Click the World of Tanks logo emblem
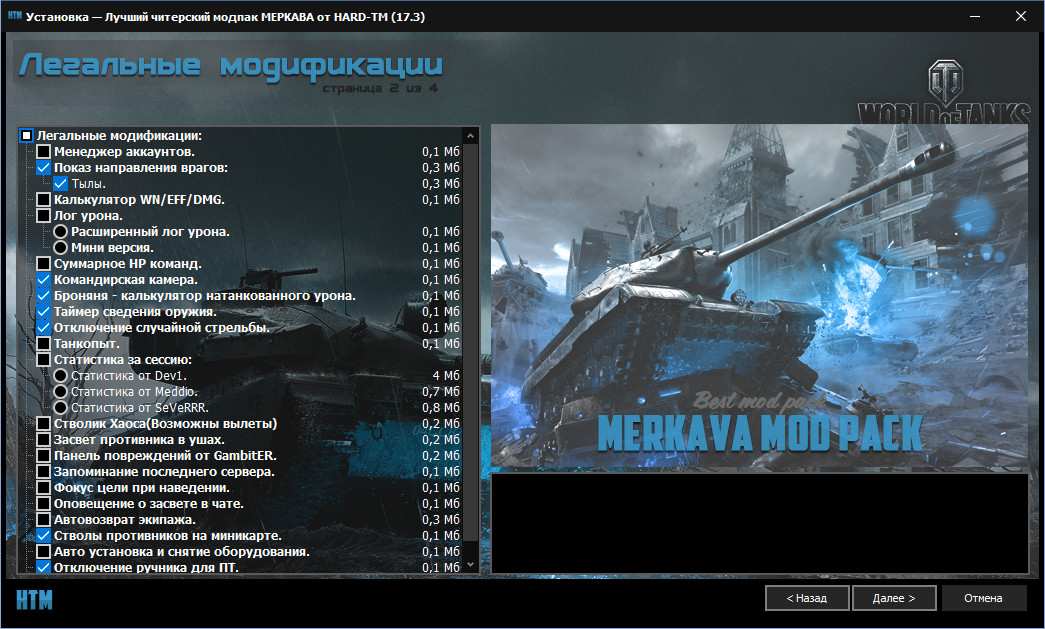Image resolution: width=1045 pixels, height=629 pixels. click(x=946, y=81)
